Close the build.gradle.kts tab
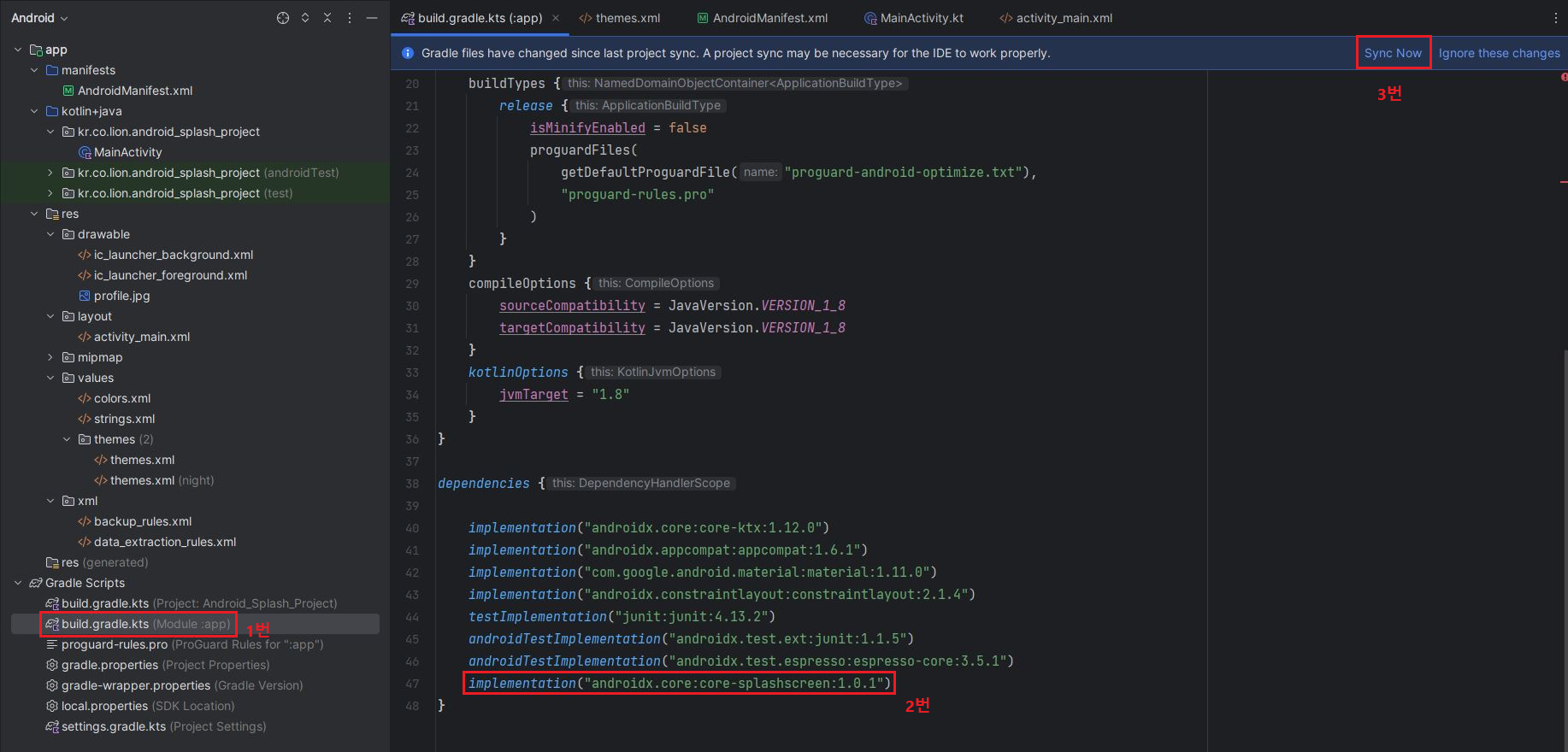This screenshot has width=1568, height=752. coord(556,18)
